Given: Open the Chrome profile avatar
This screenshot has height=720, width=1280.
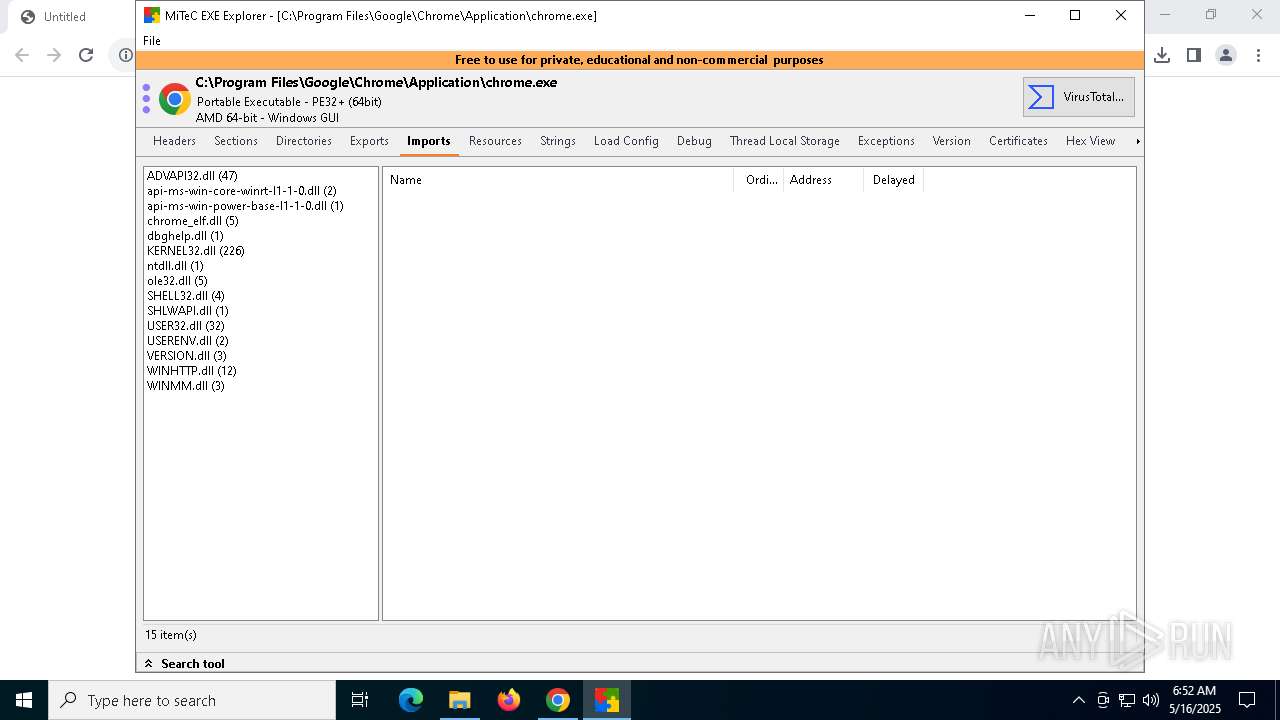Looking at the screenshot, I should [x=1226, y=55].
